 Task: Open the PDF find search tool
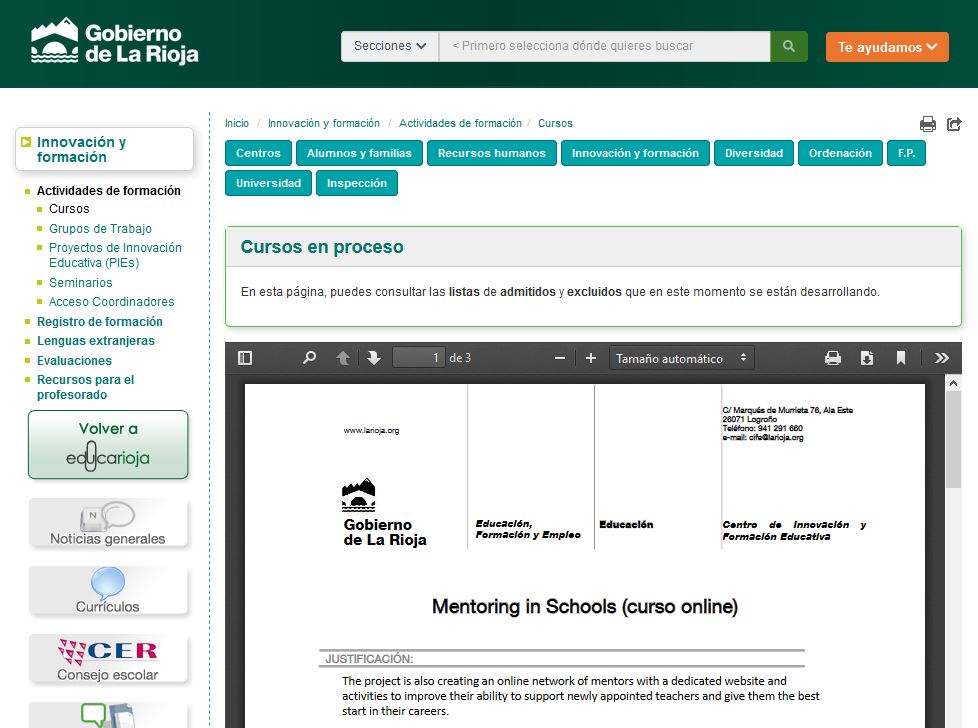point(309,358)
